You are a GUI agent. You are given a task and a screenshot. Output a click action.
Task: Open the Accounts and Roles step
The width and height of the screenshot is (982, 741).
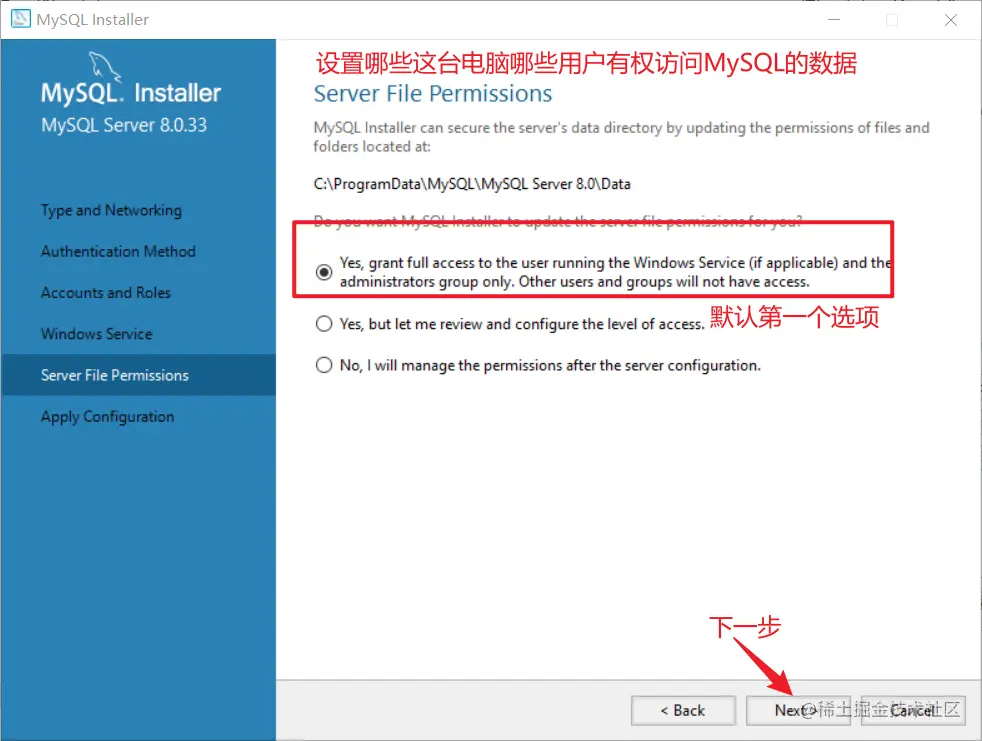point(106,293)
